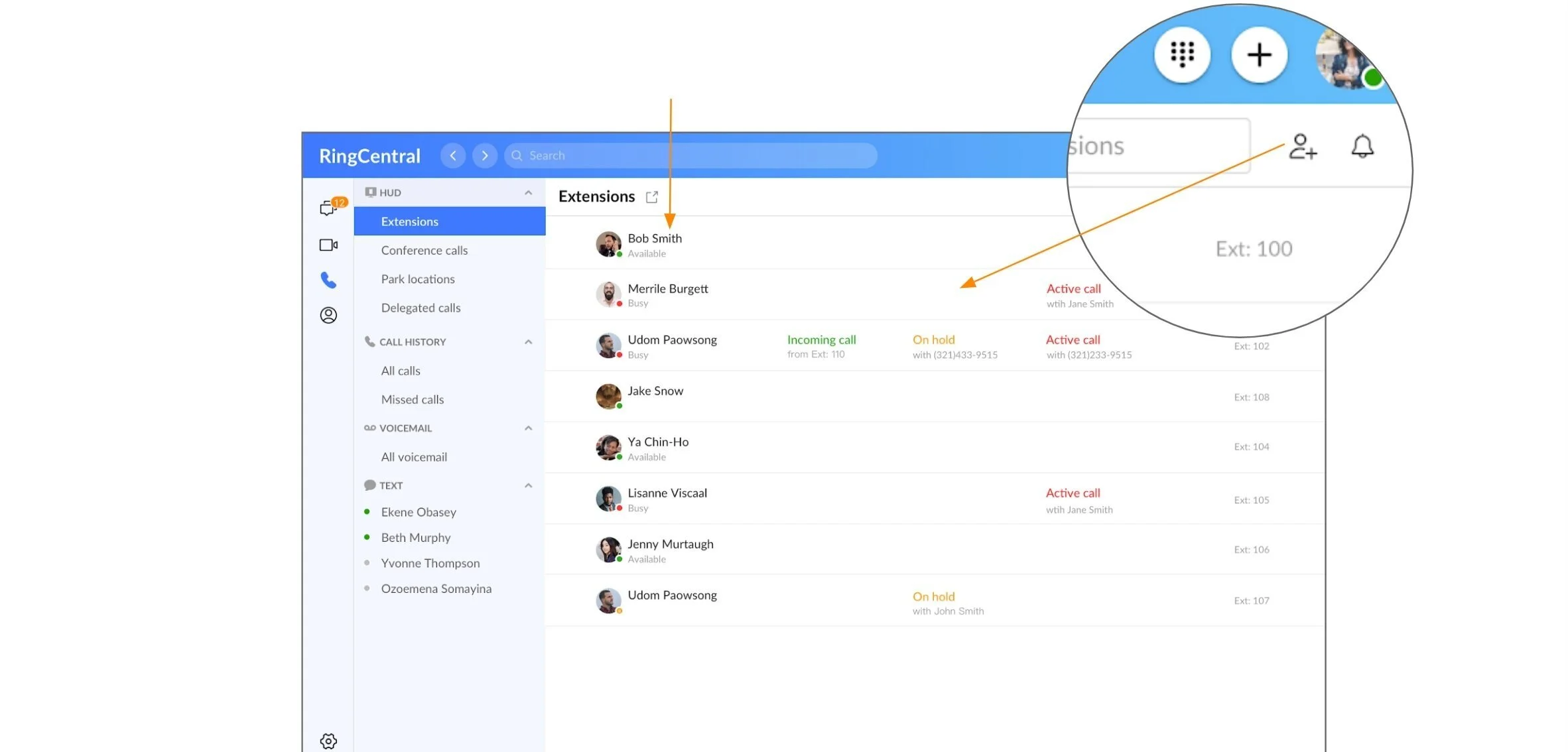Collapse the Text section chevron
Screen dimensions: 1568x752
528,485
